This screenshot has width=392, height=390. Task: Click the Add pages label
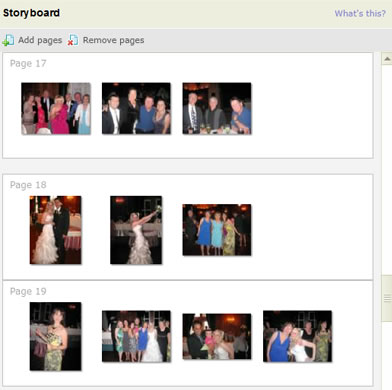[x=40, y=40]
